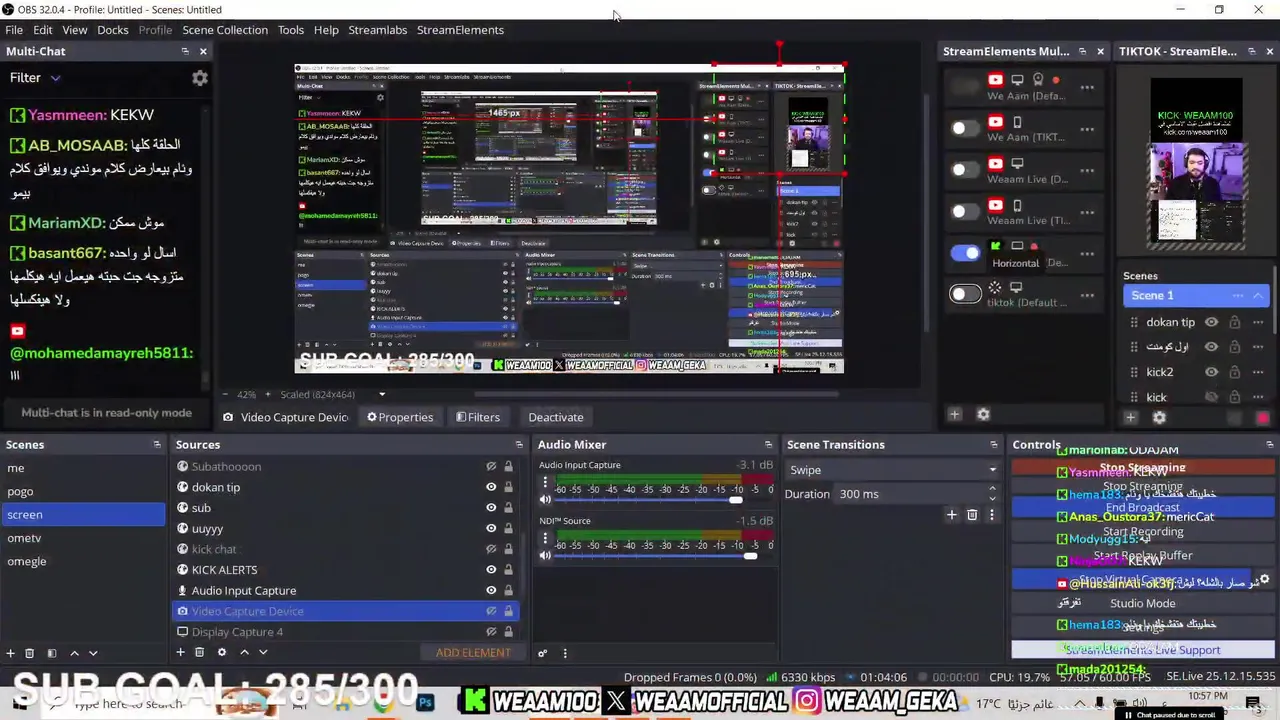Open advanced audio properties gear in Audio Mixer
This screenshot has height=720, width=1280.
(x=542, y=653)
